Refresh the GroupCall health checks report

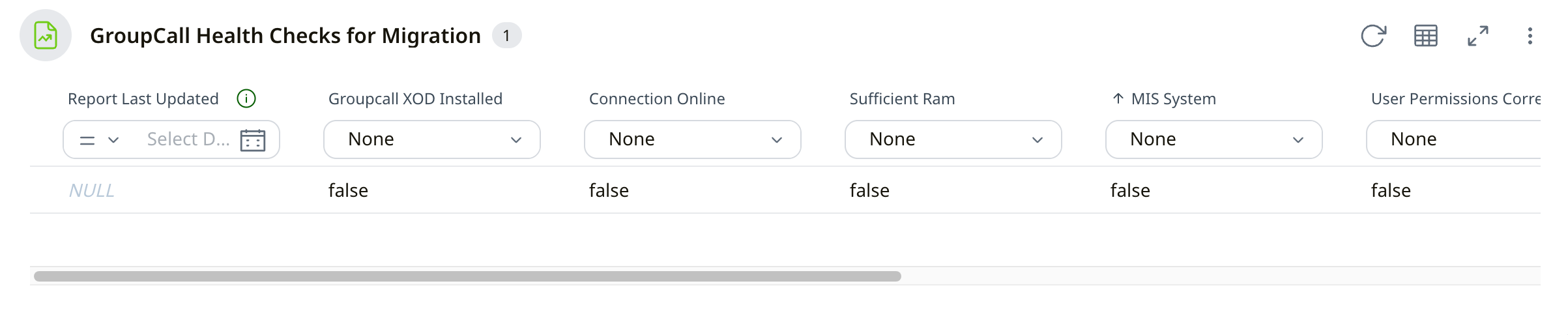(x=1373, y=36)
